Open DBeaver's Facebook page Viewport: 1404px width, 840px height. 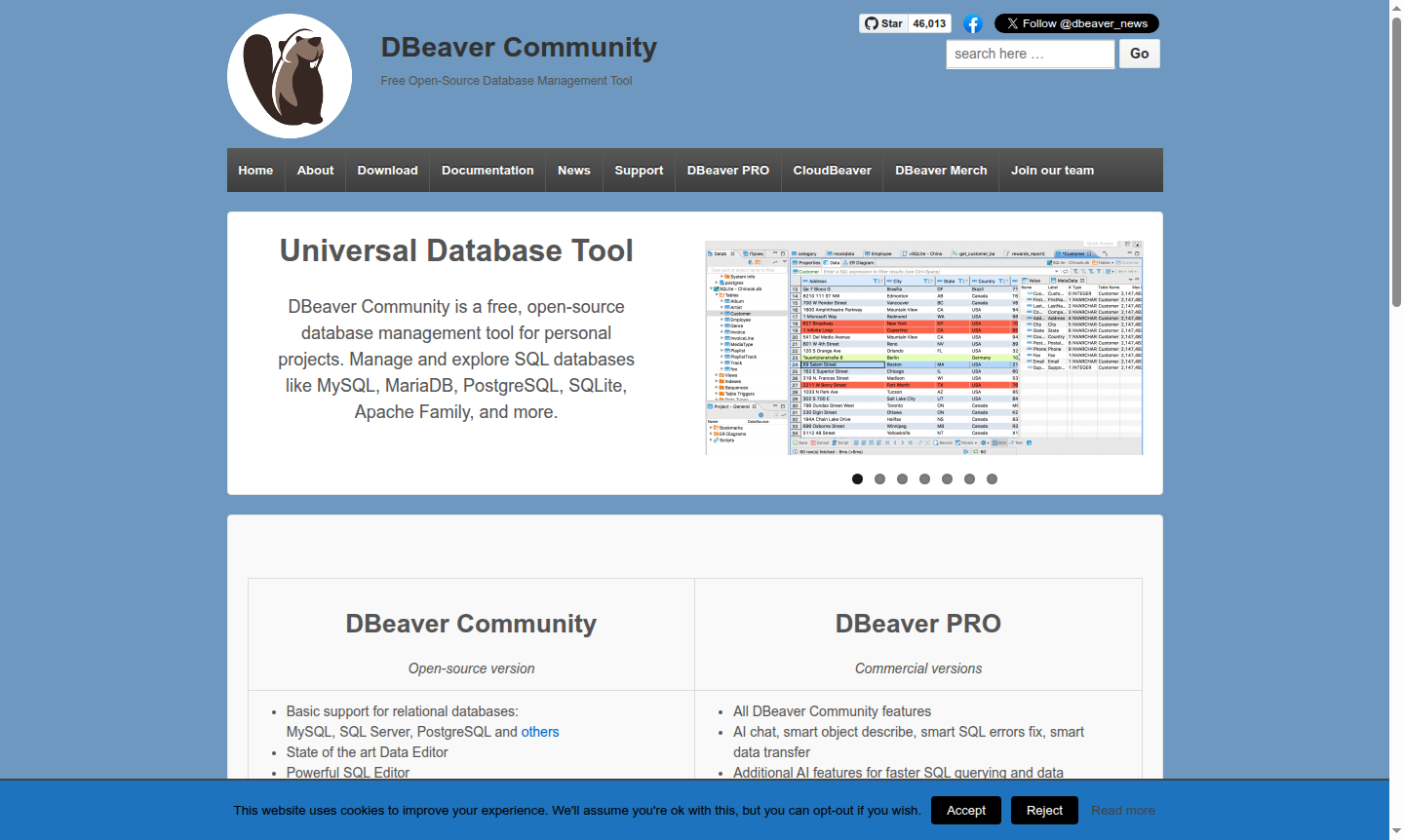pos(972,23)
